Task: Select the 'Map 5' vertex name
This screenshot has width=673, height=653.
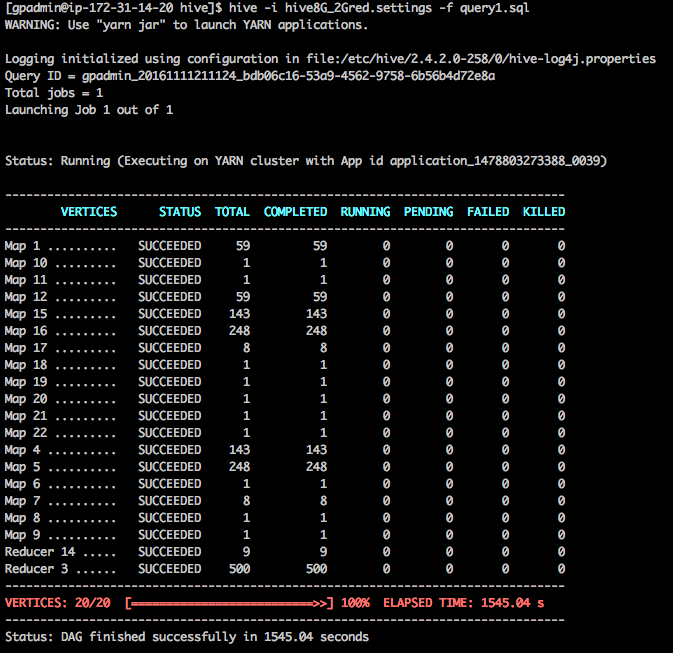Action: pos(22,467)
